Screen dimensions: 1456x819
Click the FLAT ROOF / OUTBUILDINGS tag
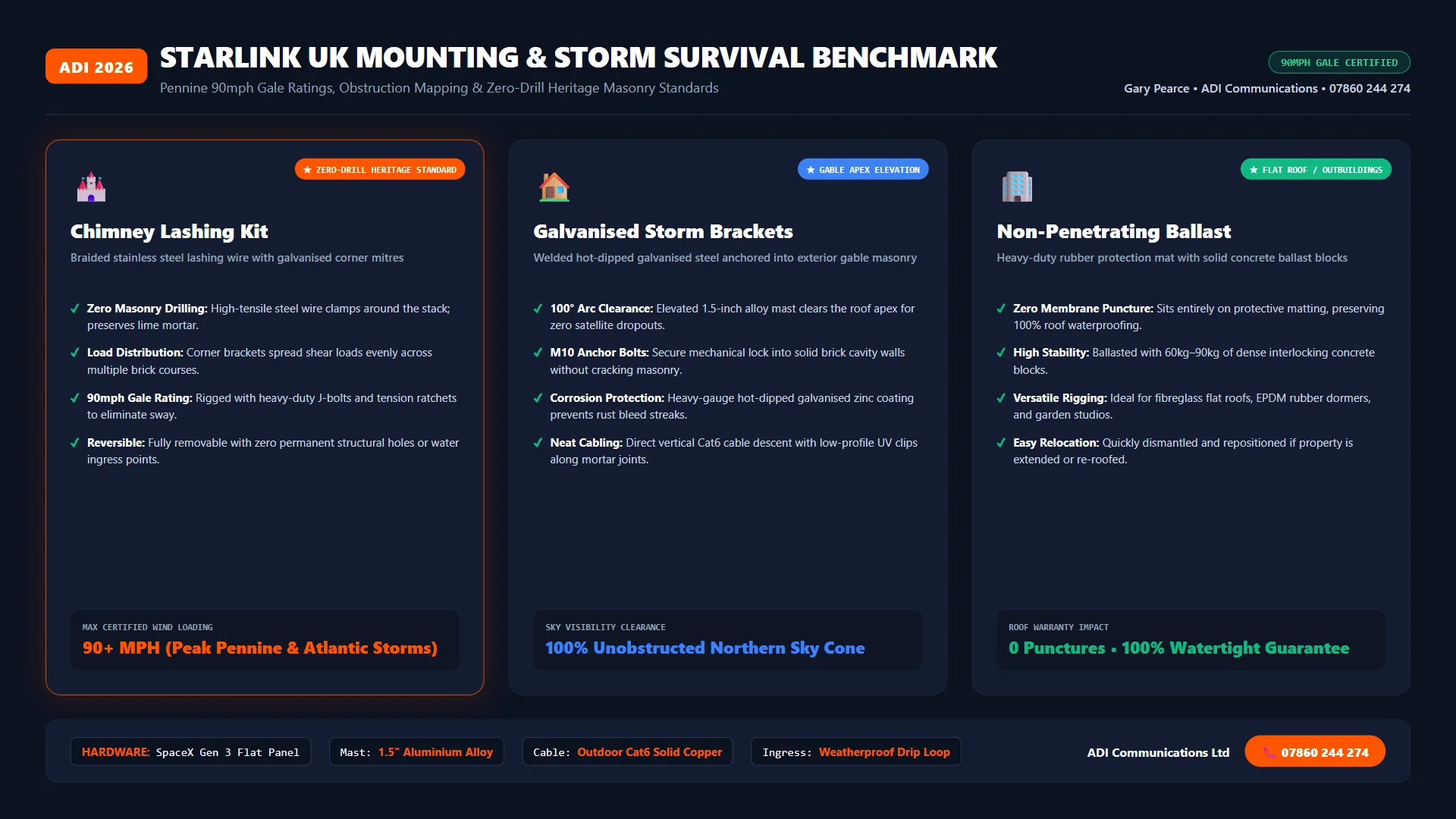click(x=1316, y=170)
